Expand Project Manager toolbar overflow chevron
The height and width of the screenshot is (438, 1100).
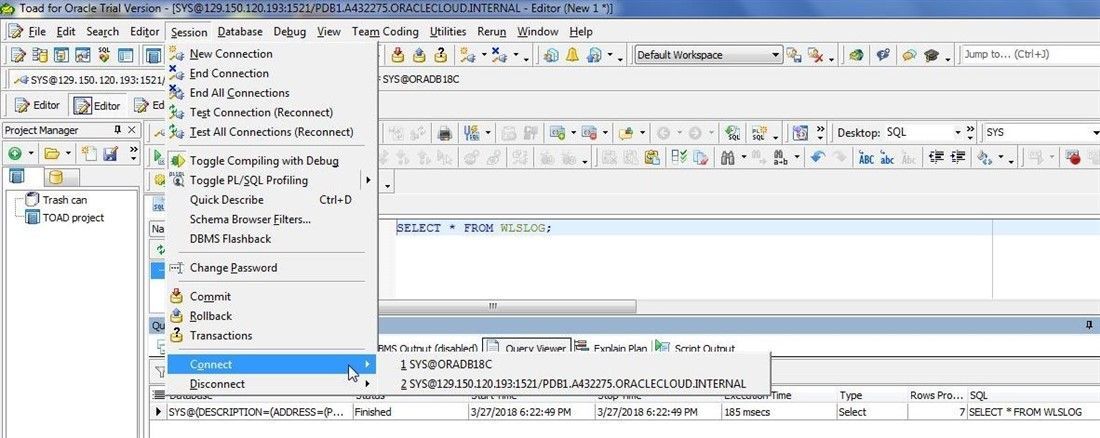coord(132,153)
